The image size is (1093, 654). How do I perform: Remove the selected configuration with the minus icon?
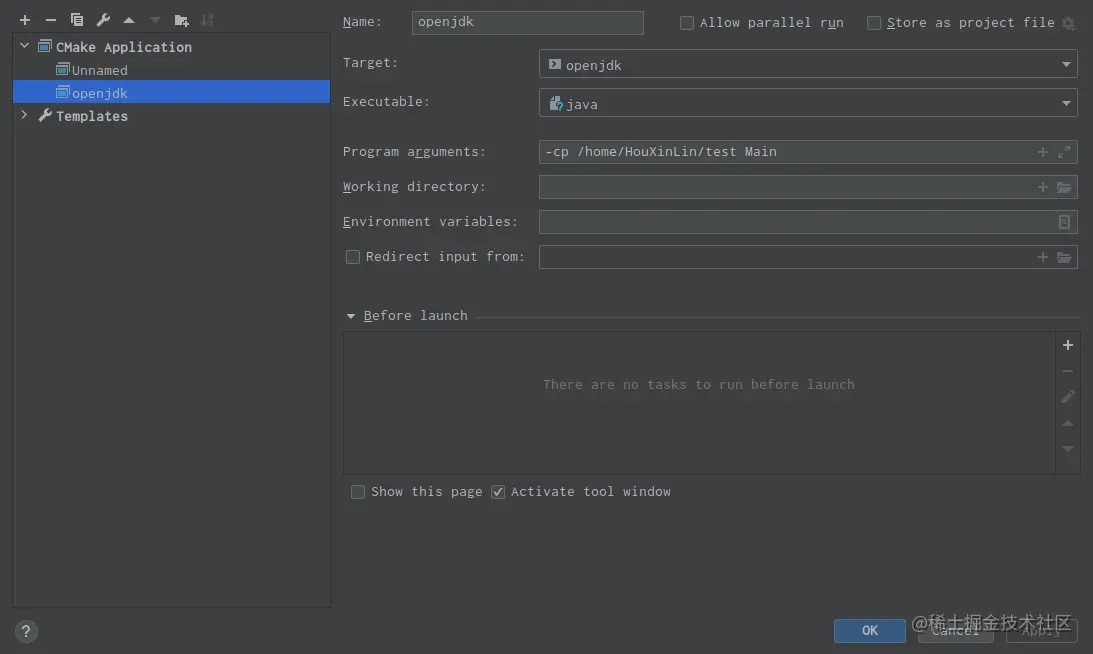(51, 20)
